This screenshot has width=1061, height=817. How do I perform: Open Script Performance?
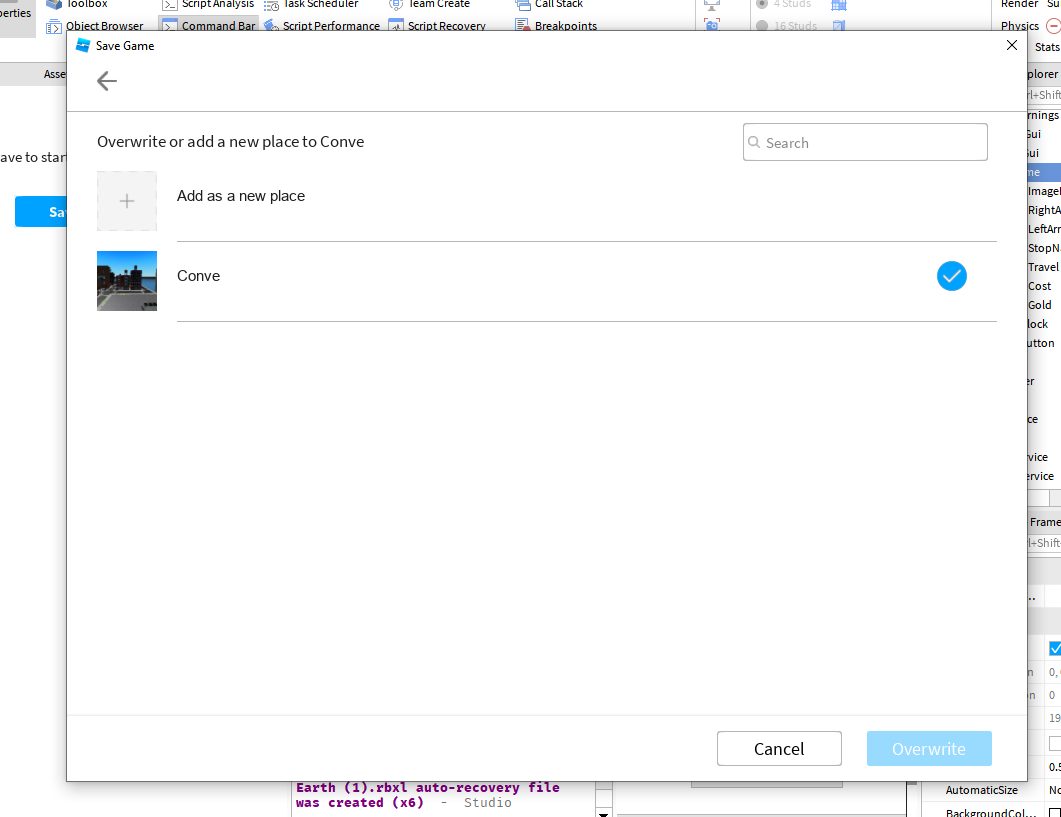coord(330,26)
